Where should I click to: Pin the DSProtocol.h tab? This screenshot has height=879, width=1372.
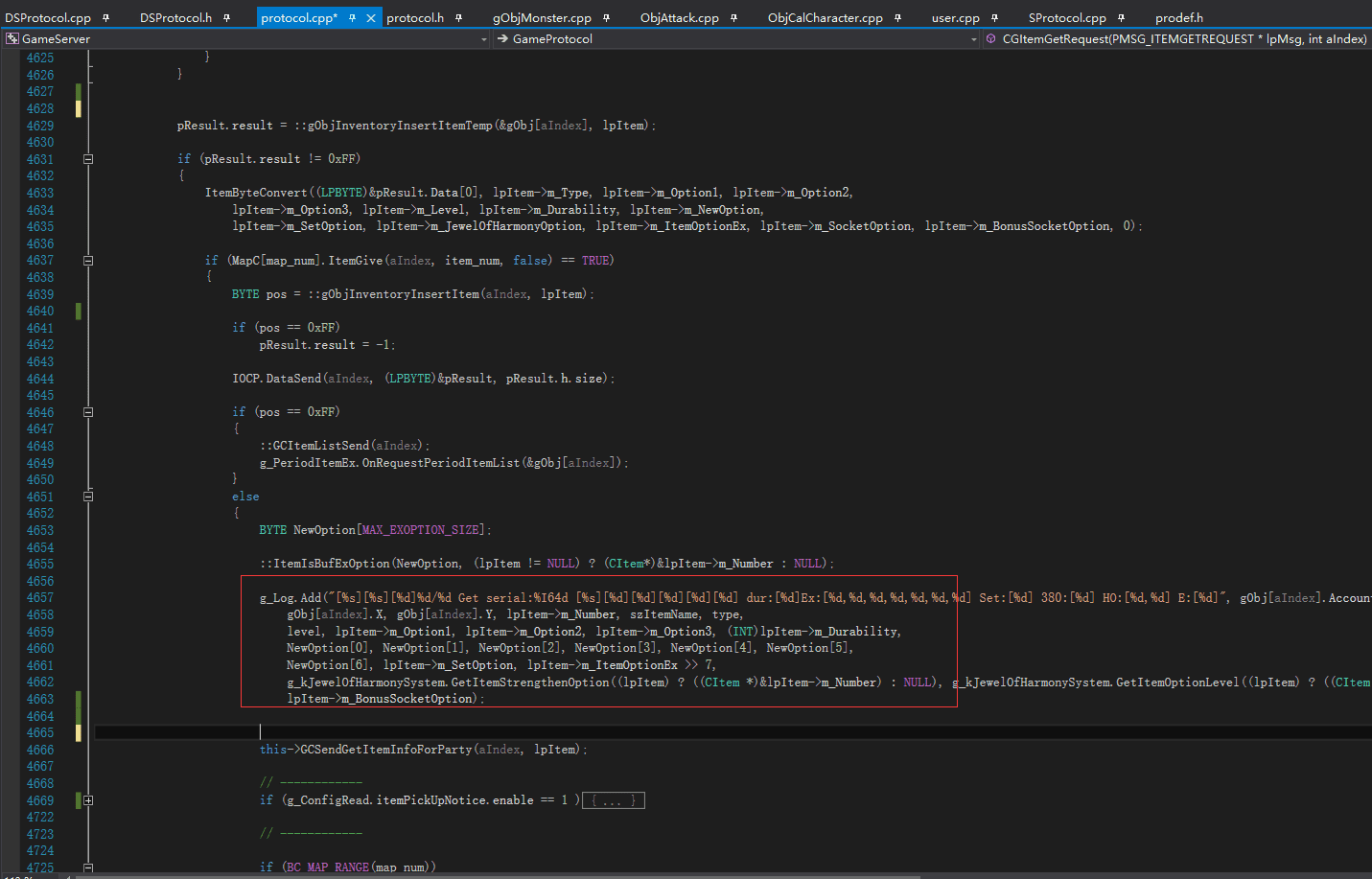(226, 17)
